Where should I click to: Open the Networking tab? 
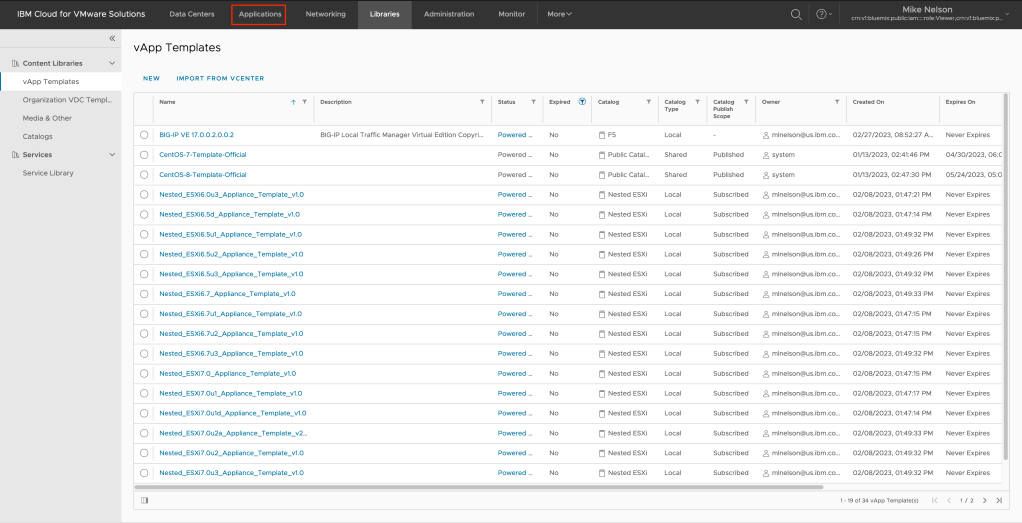(x=325, y=14)
